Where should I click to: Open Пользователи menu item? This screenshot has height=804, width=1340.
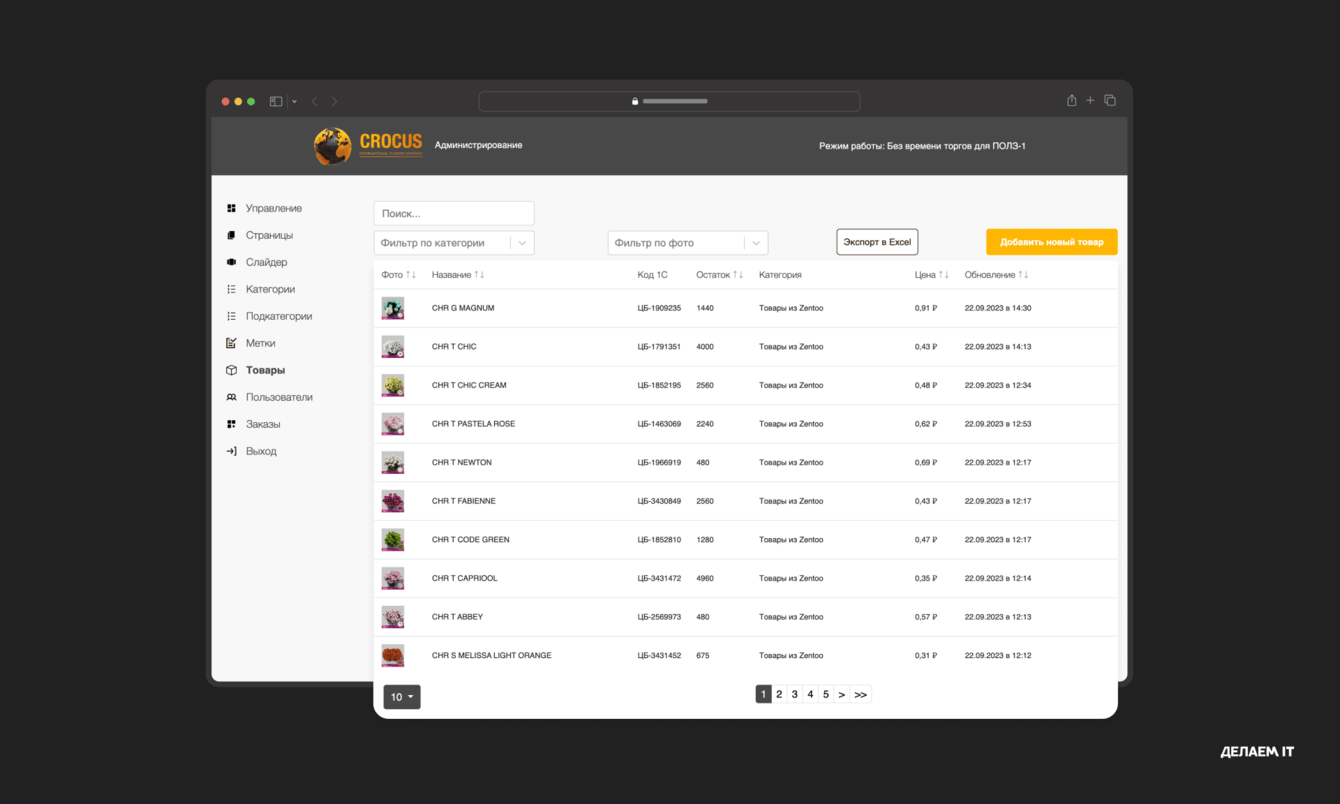[x=279, y=397]
